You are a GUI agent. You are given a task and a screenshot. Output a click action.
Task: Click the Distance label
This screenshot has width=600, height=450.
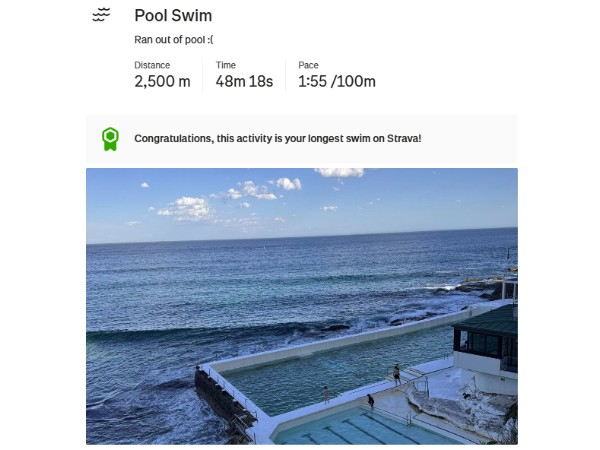pyautogui.click(x=153, y=66)
